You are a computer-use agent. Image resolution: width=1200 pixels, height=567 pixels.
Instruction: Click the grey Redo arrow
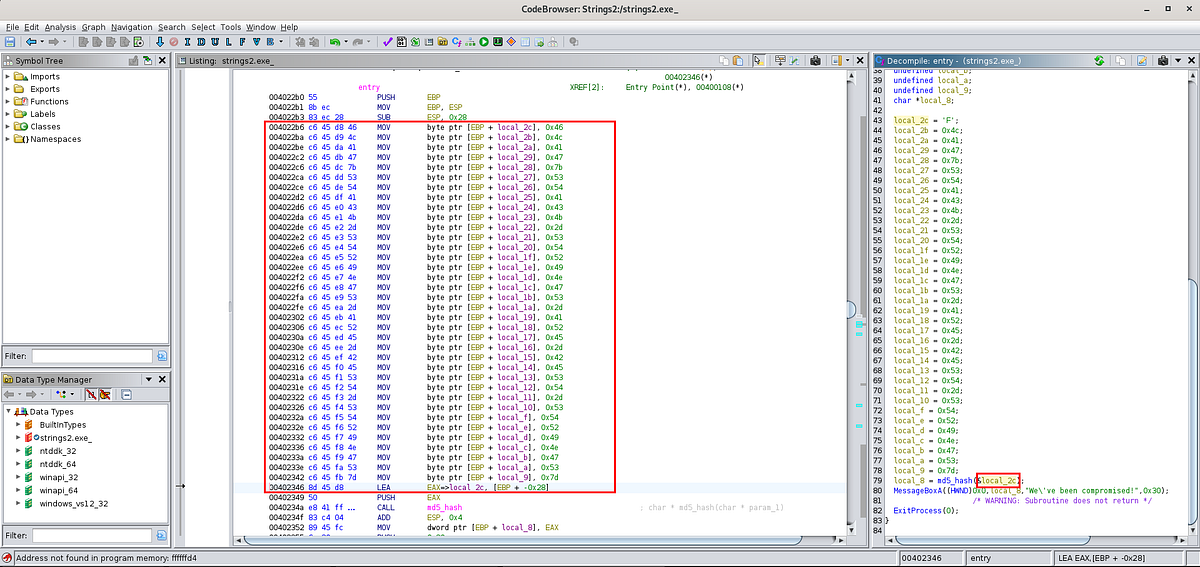coord(357,42)
